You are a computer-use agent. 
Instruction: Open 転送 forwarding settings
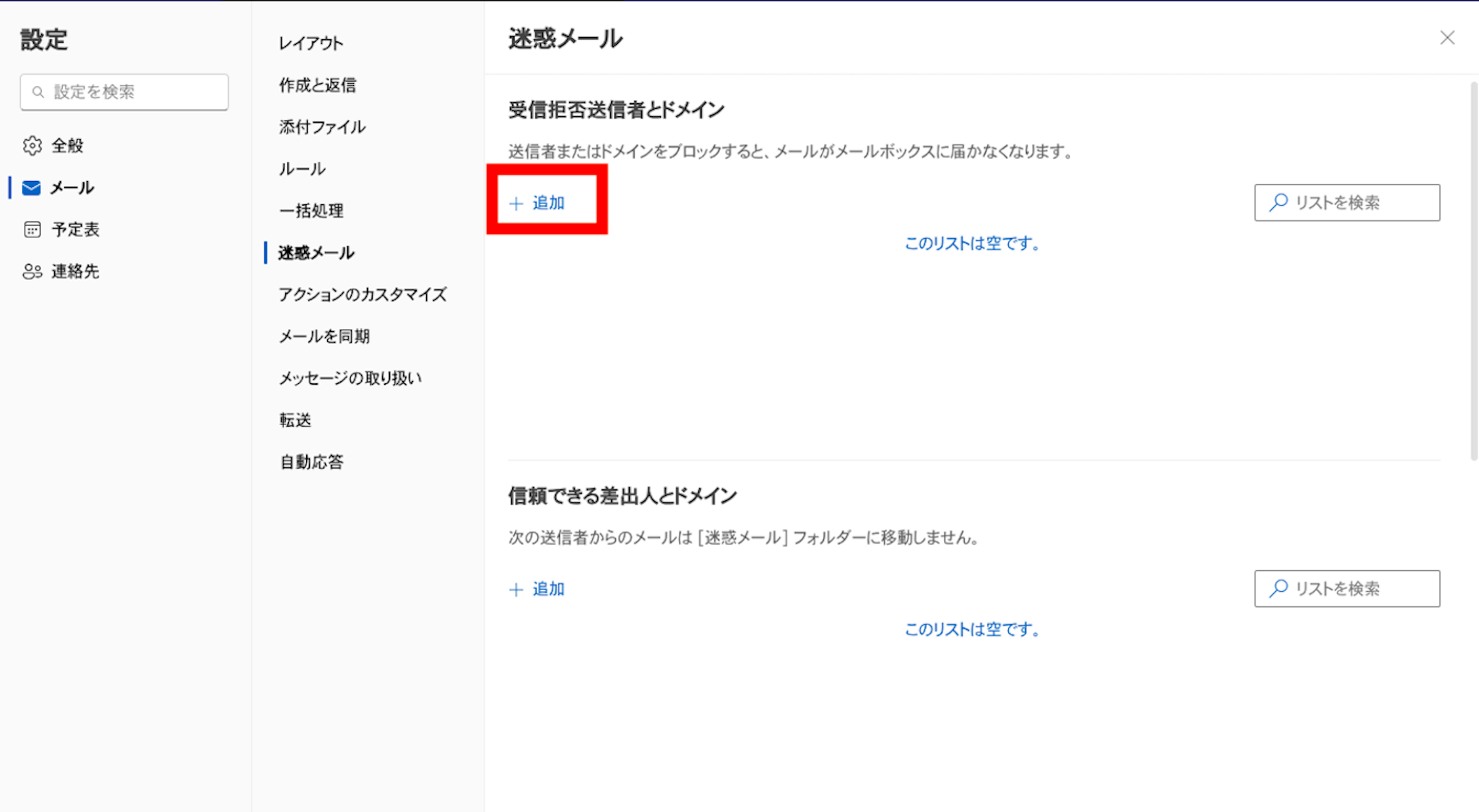[295, 420]
